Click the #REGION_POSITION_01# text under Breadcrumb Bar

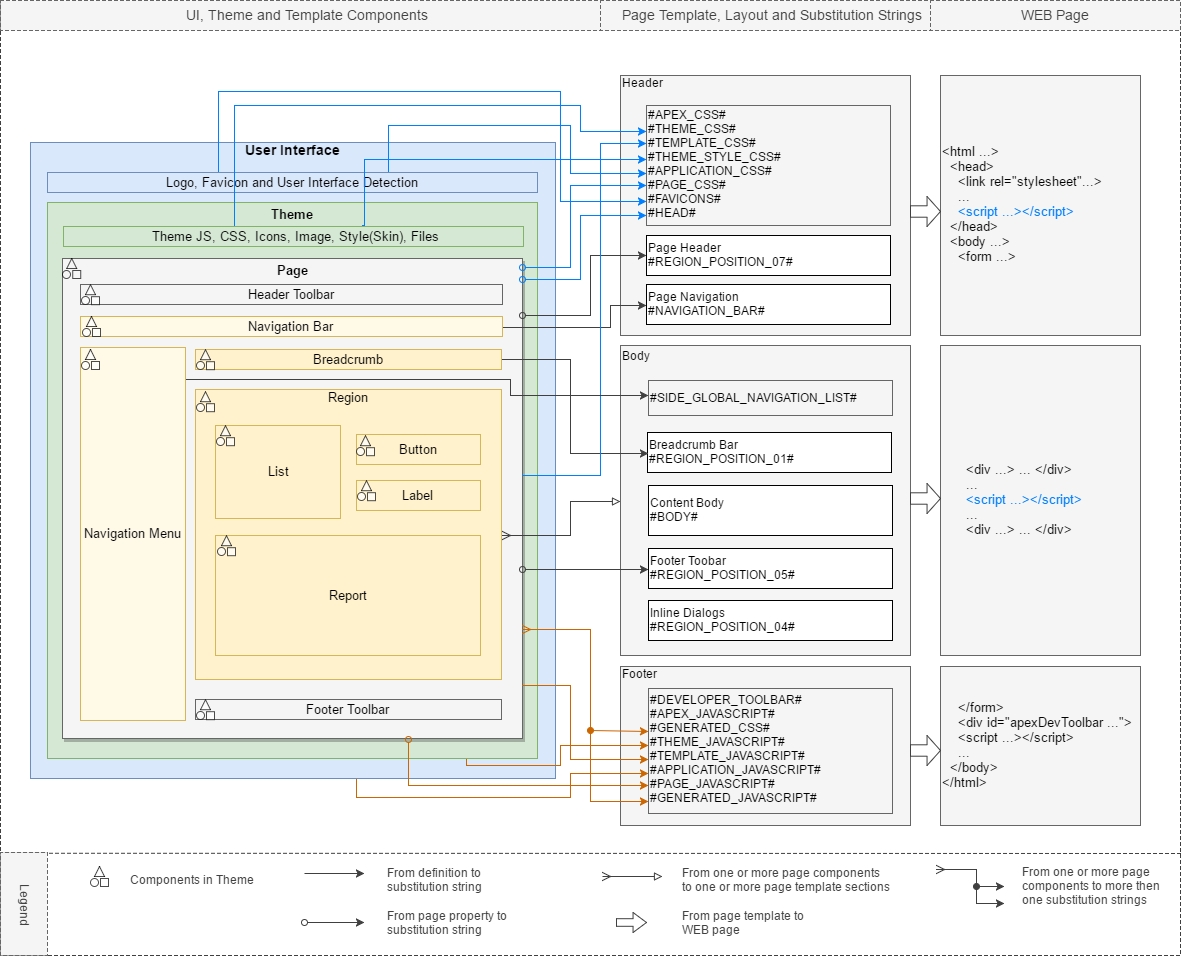tap(721, 459)
